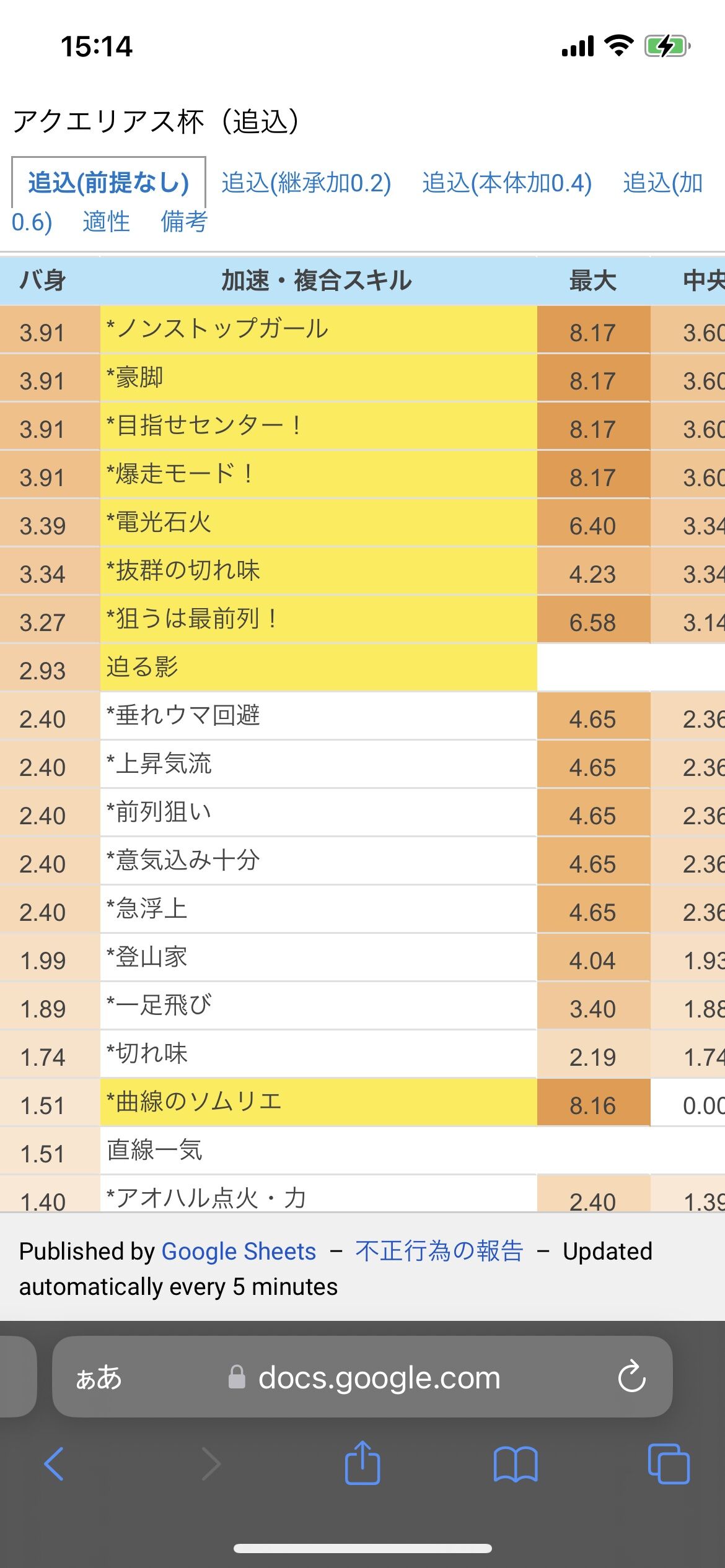Open the 適性 sheet tab

[x=106, y=221]
